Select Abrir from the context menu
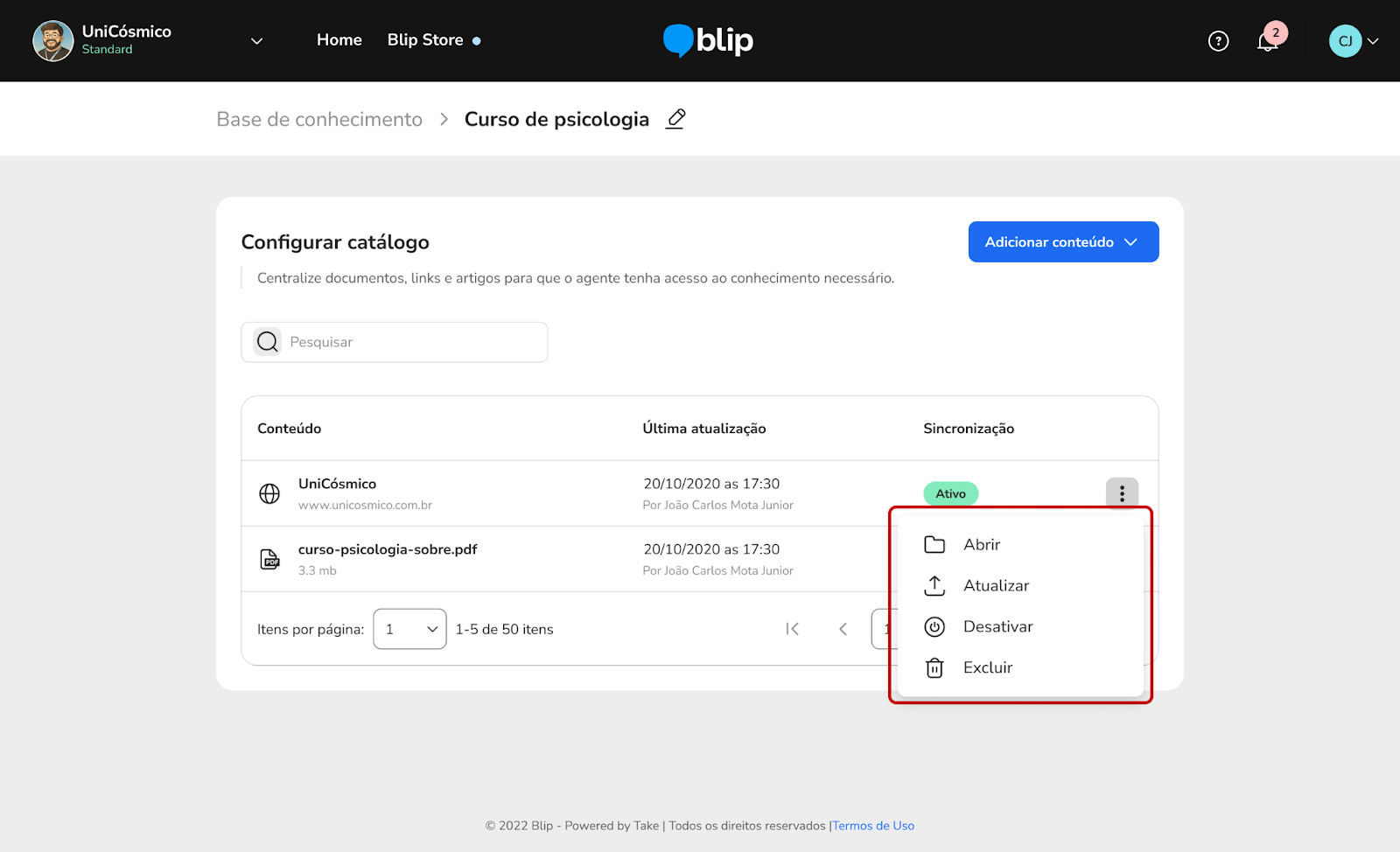Image resolution: width=1400 pixels, height=852 pixels. pos(982,545)
